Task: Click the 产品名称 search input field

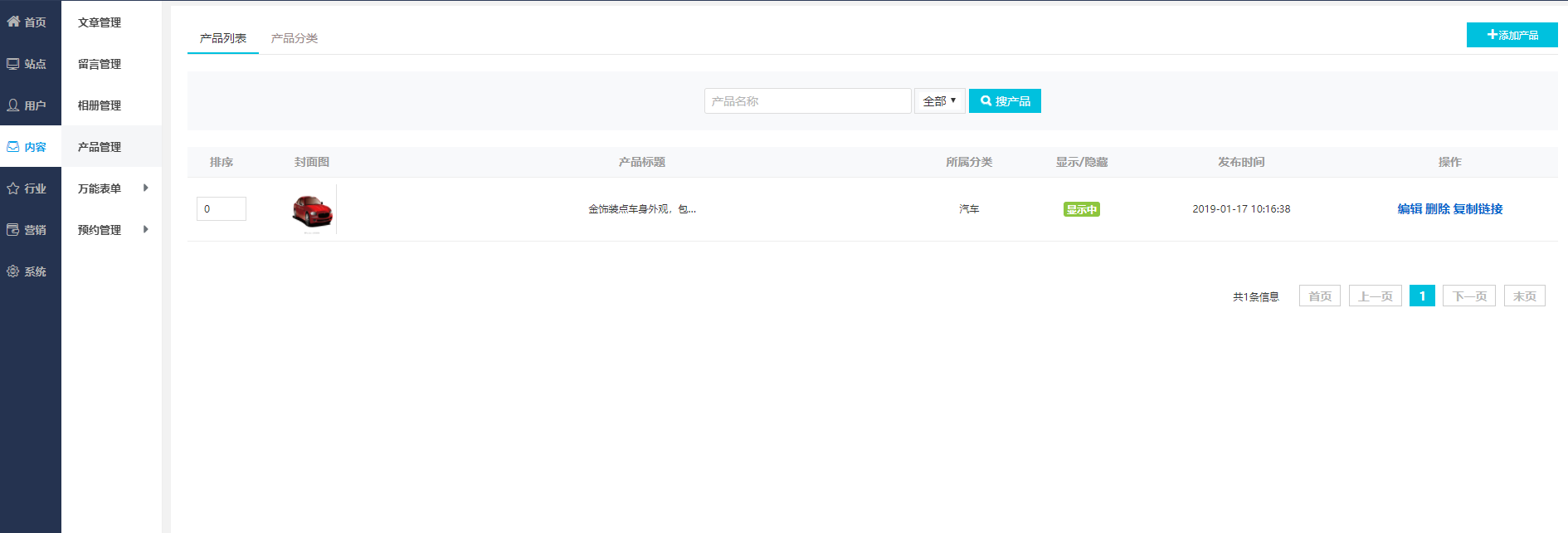Action: (x=807, y=101)
